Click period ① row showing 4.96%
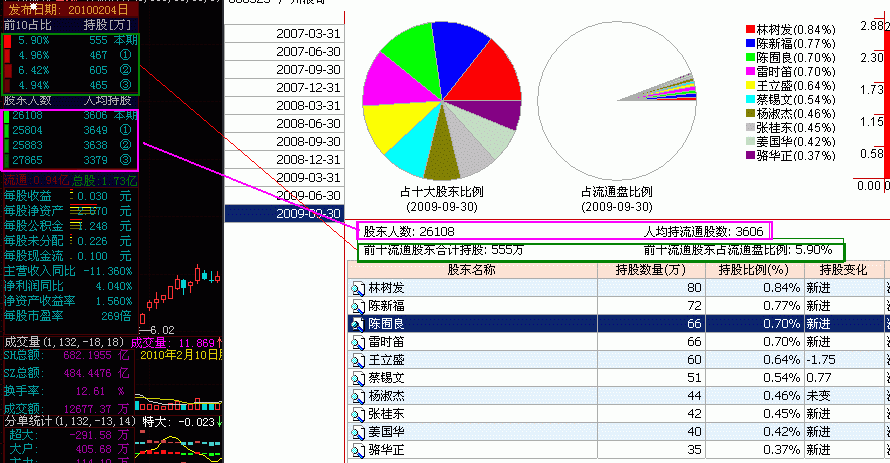Viewport: 890px width, 463px height. pos(70,55)
